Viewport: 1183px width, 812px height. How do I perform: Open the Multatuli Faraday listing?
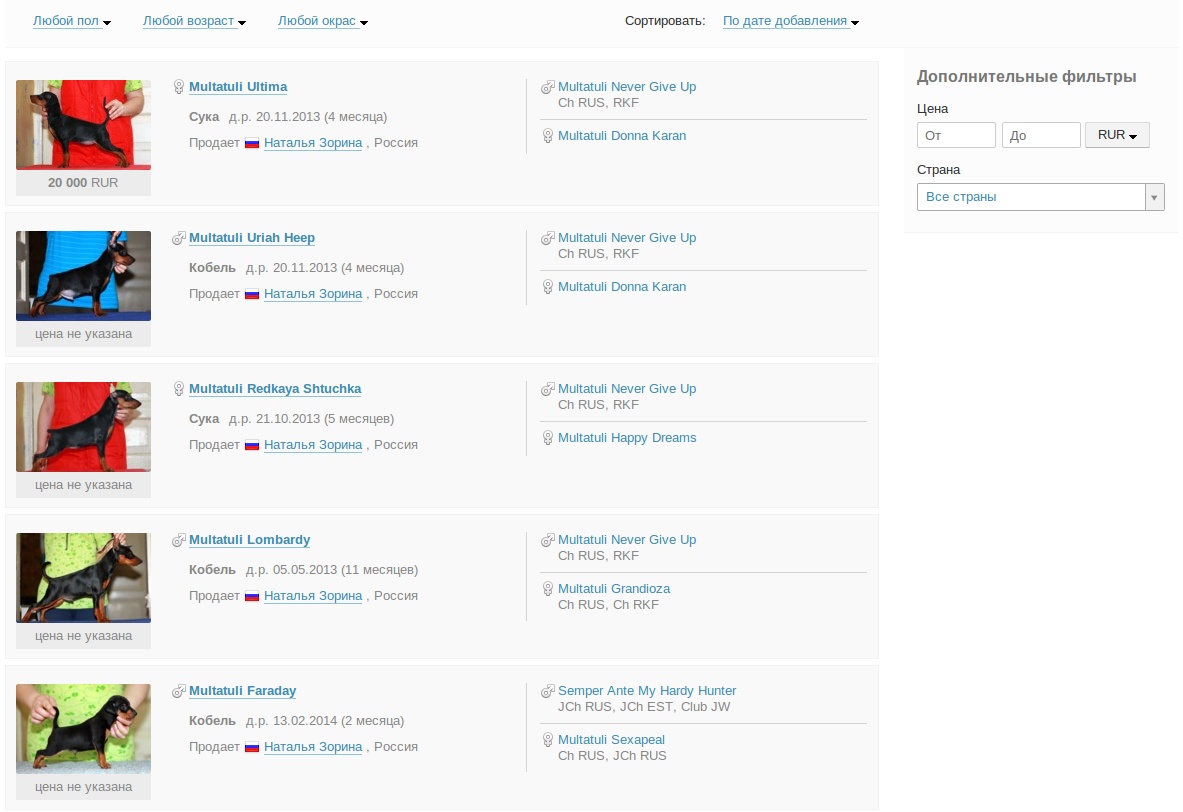242,691
